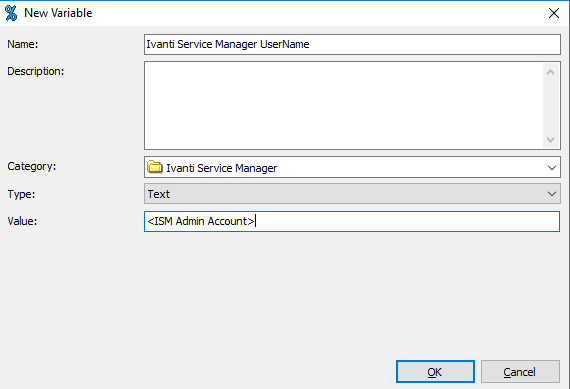Click the Type field showing Text

[352, 194]
